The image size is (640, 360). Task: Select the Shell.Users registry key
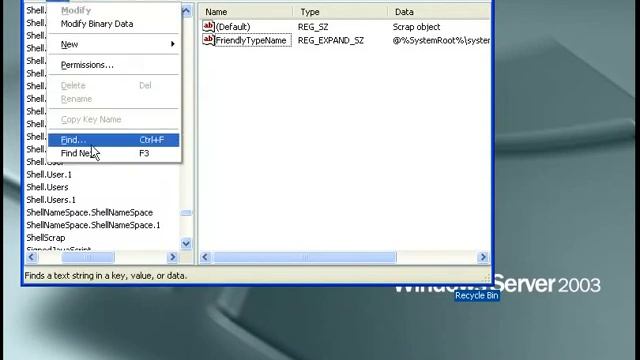(x=47, y=187)
